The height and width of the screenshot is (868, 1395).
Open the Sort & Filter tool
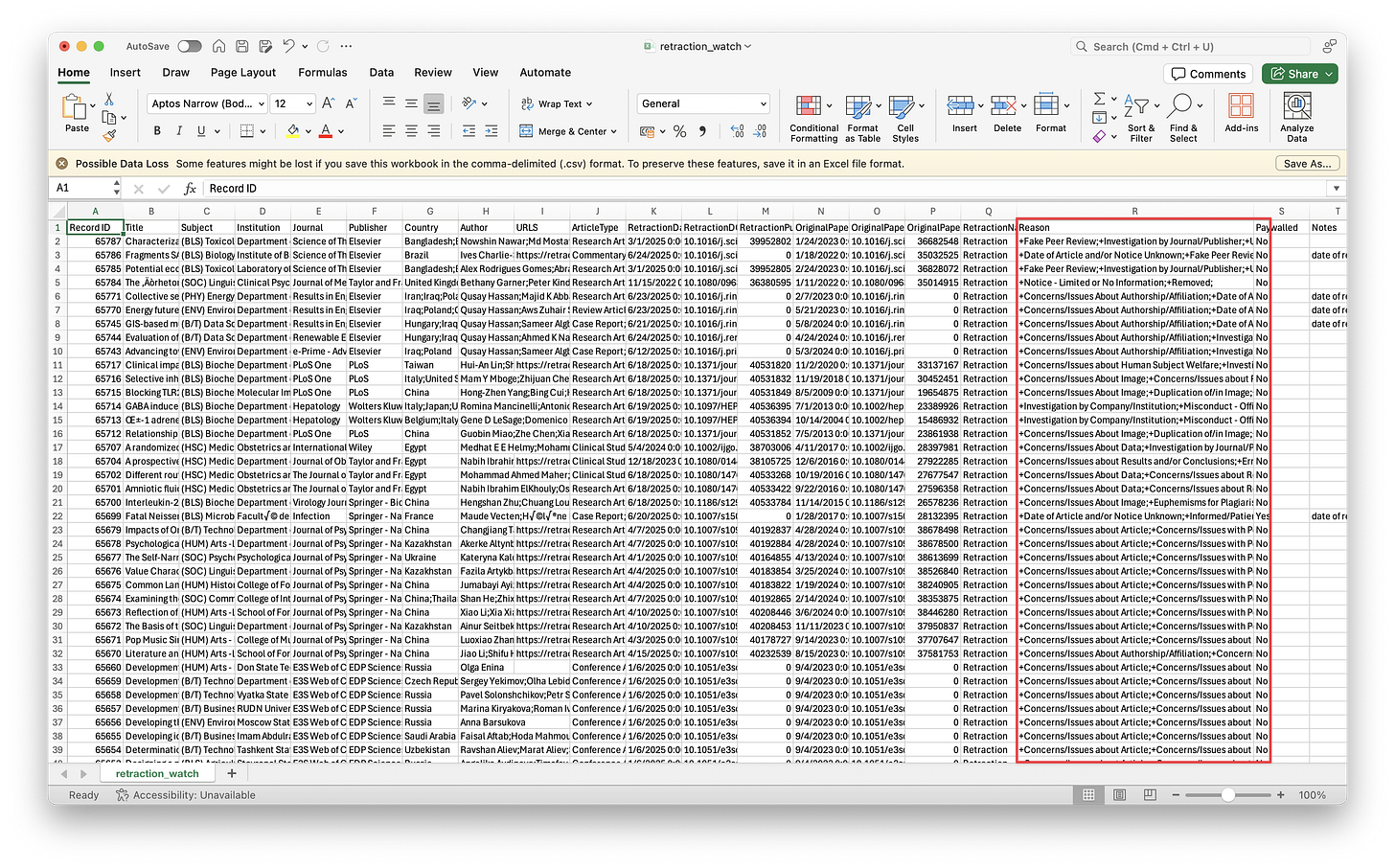[x=1141, y=119]
